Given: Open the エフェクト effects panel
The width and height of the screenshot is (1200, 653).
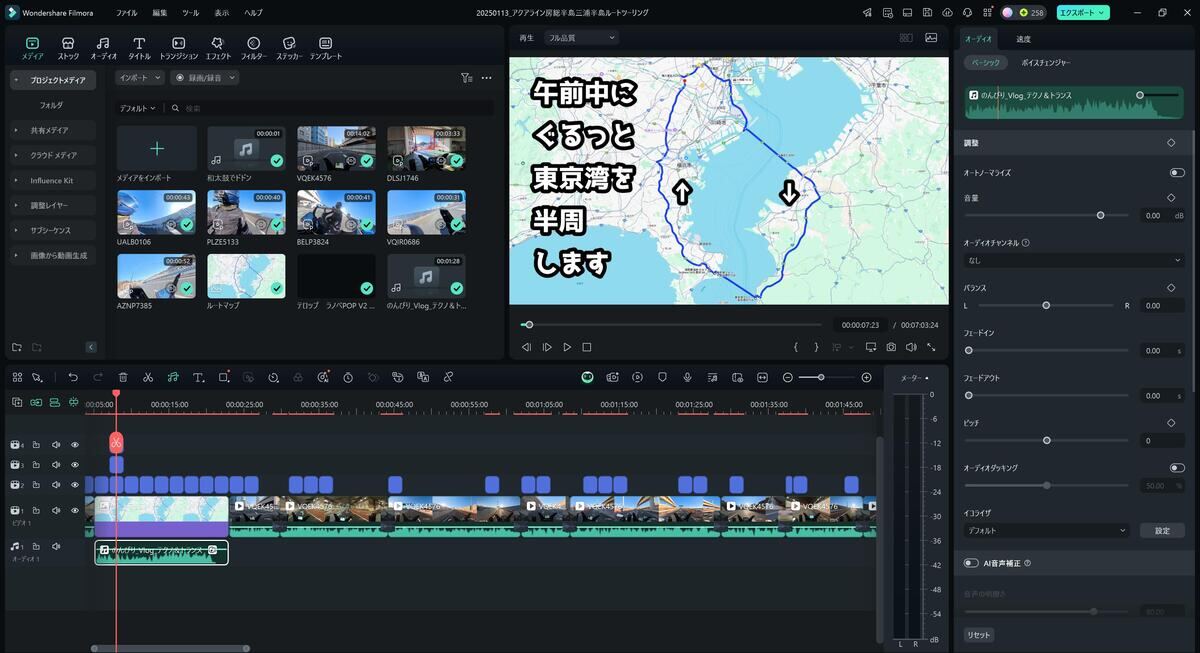Looking at the screenshot, I should click(217, 49).
